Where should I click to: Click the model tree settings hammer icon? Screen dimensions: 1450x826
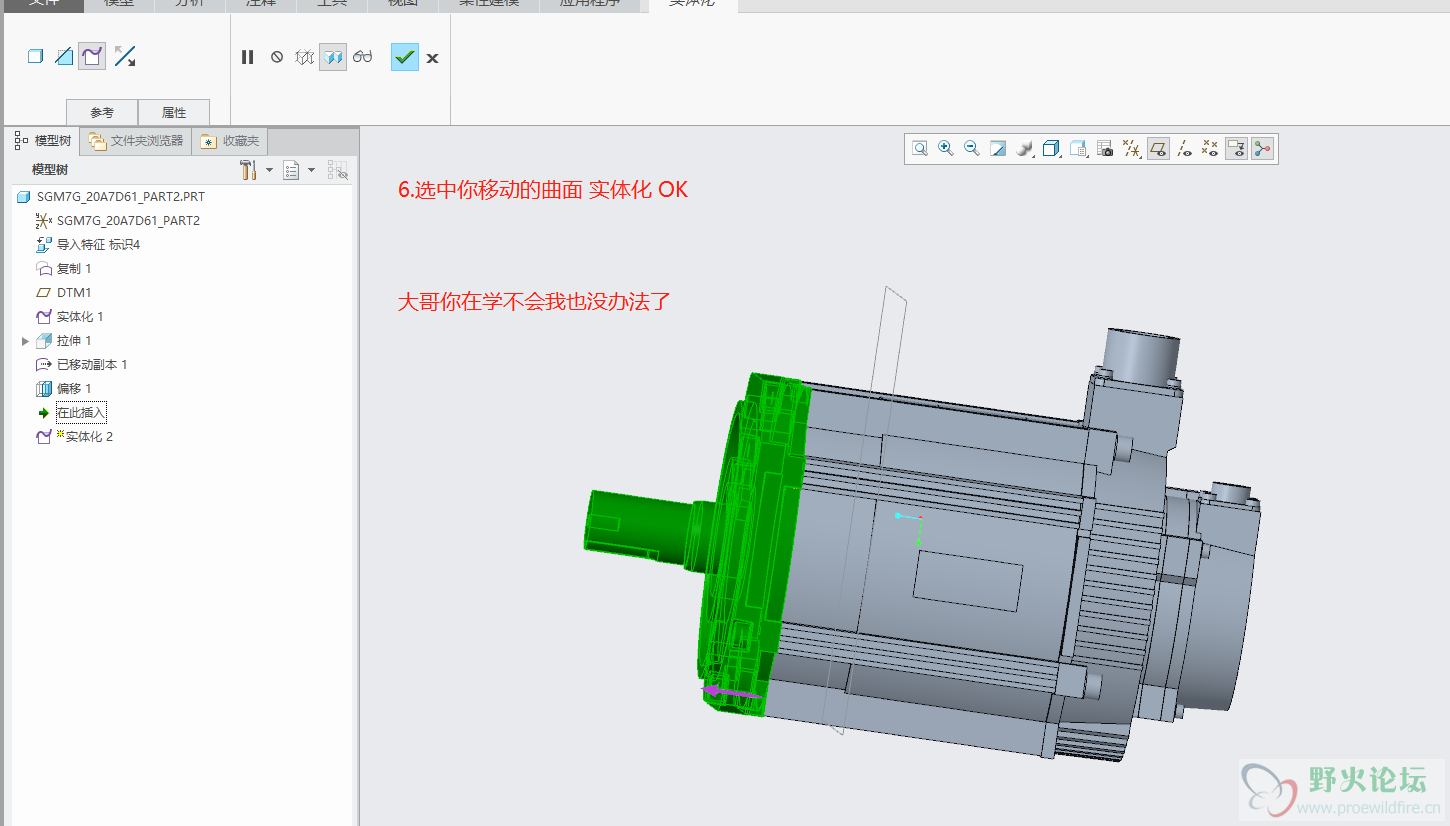(x=249, y=170)
